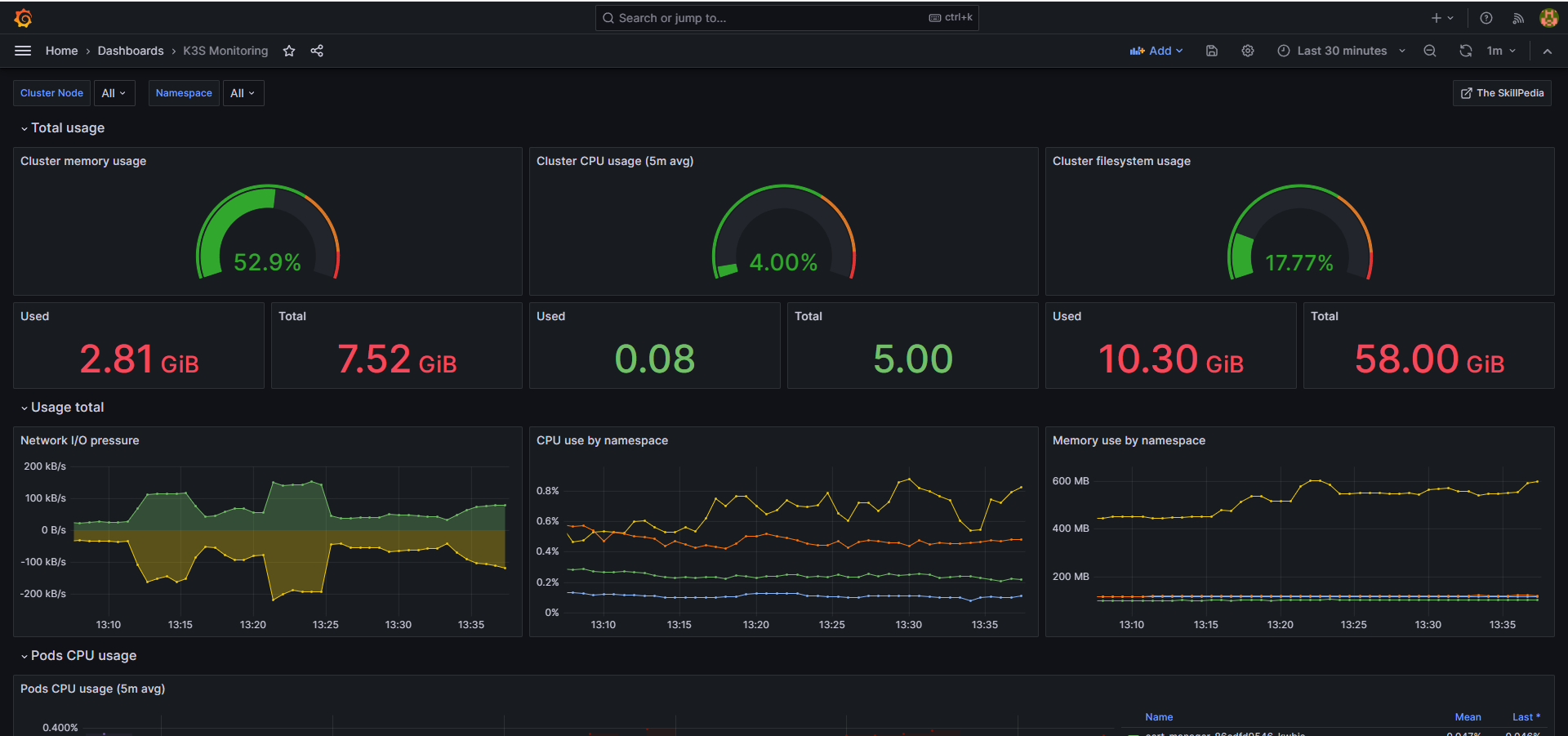Go to Dashboards breadcrumb
The height and width of the screenshot is (736, 1568).
131,51
